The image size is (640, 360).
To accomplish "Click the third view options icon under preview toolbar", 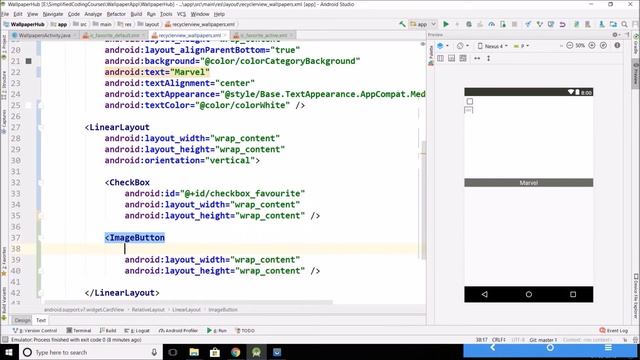I will (463, 58).
